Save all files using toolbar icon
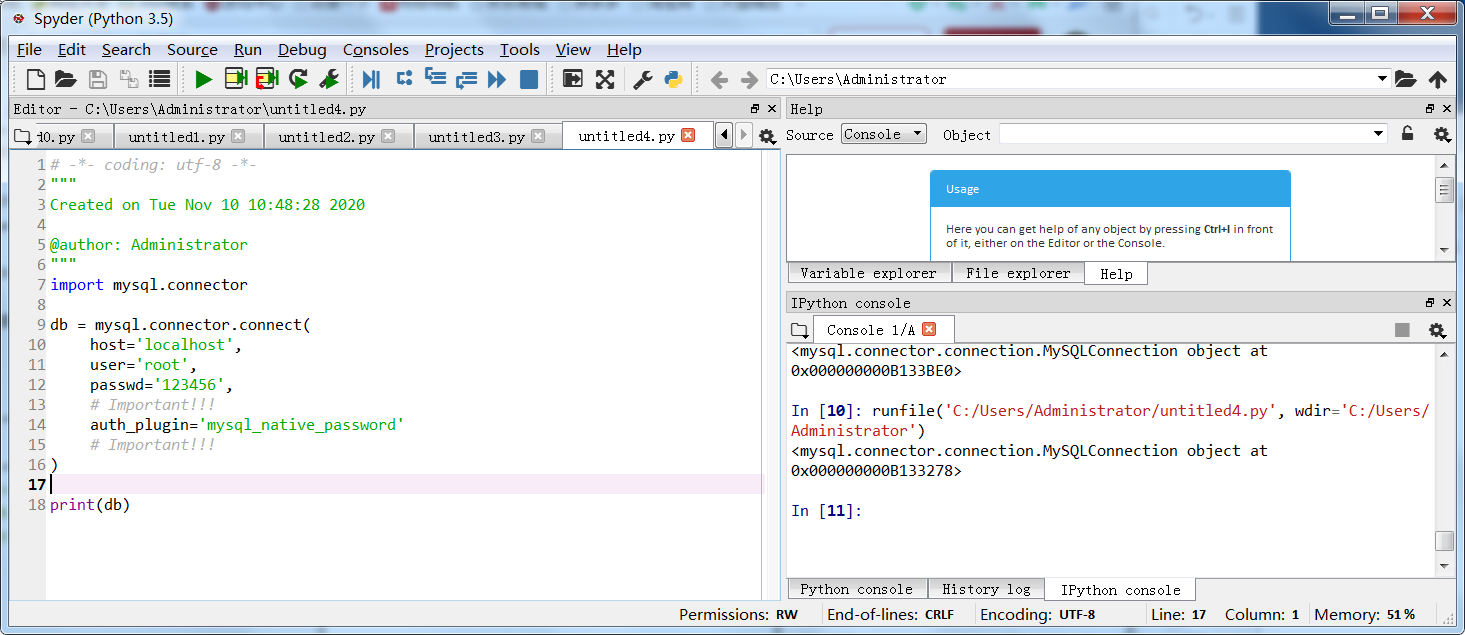 click(128, 79)
